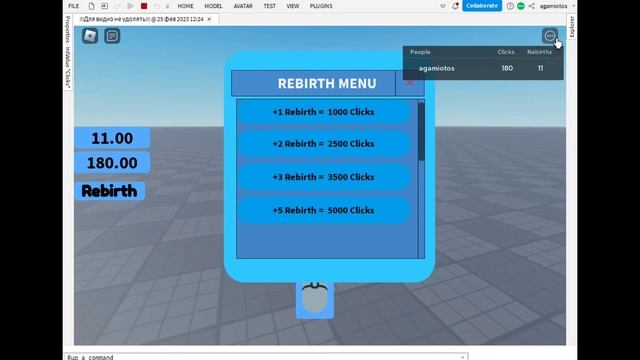Open the in-game chat icon
The image size is (640, 360).
click(x=112, y=36)
